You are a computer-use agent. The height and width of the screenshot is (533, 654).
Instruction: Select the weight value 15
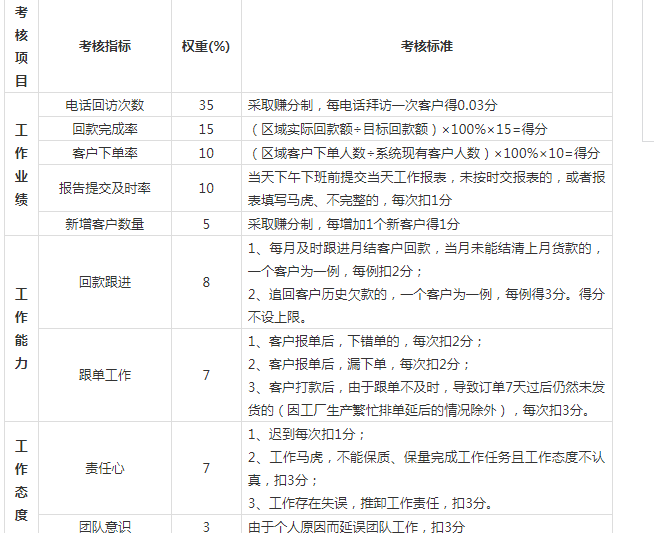(206, 129)
